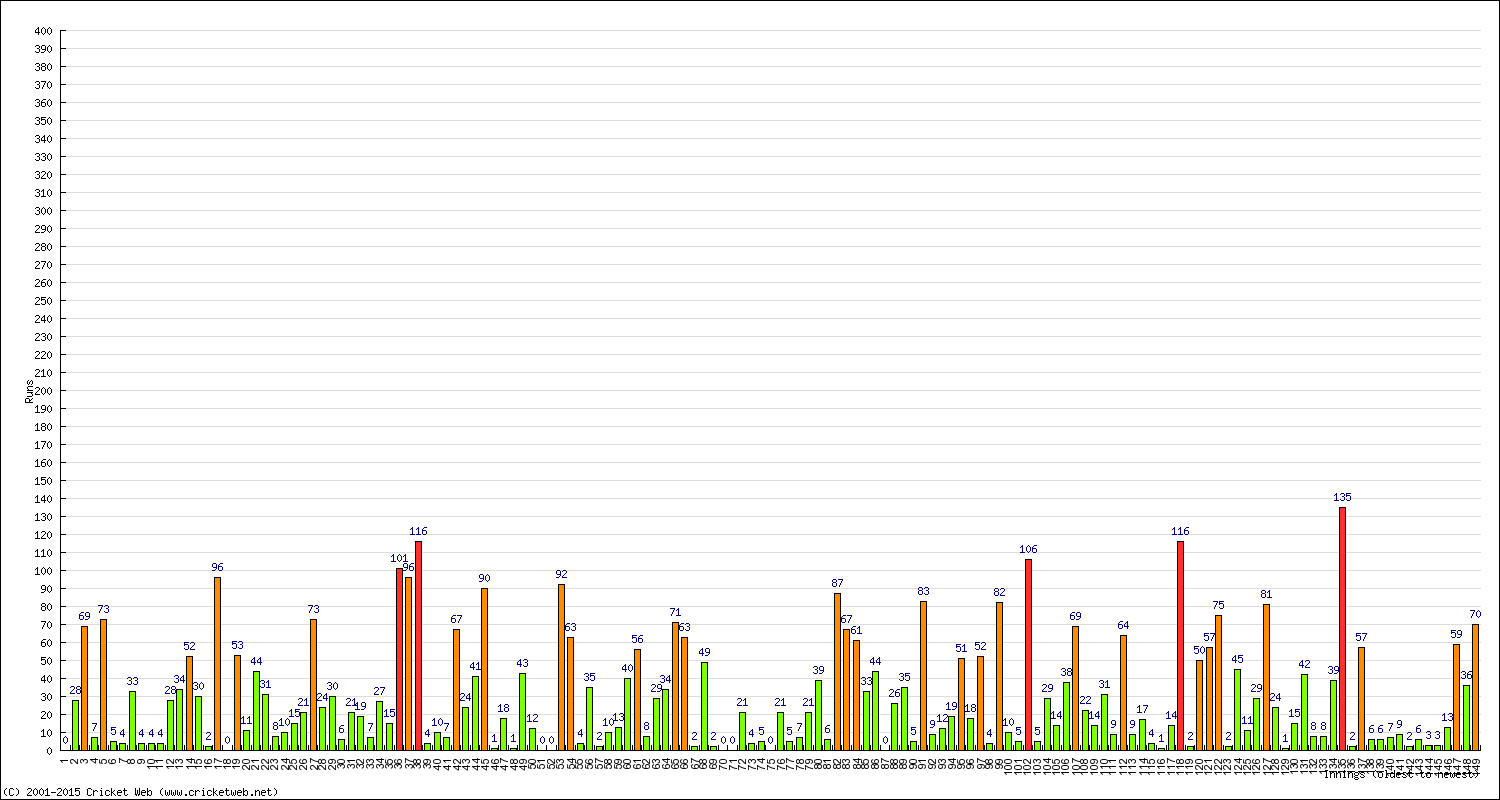The height and width of the screenshot is (800, 1500).
Task: Click the red bar labeled 101
Action: coord(399,659)
